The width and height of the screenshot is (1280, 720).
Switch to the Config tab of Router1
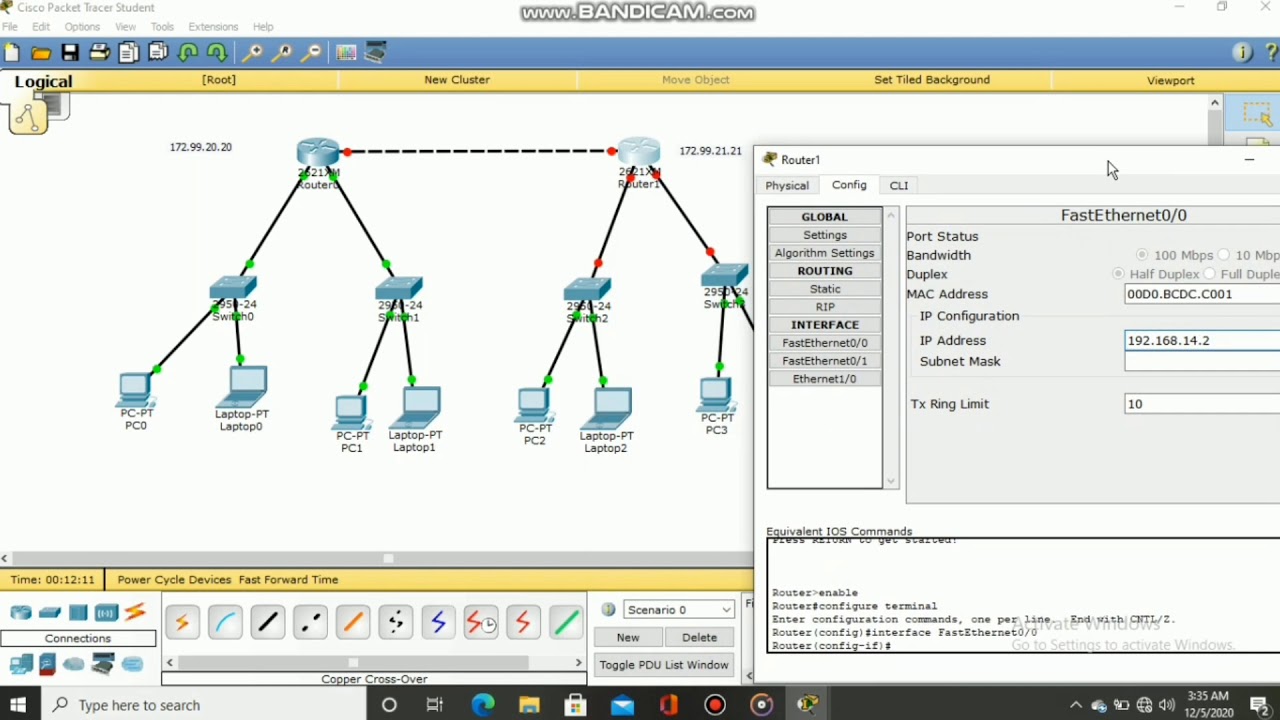(849, 185)
